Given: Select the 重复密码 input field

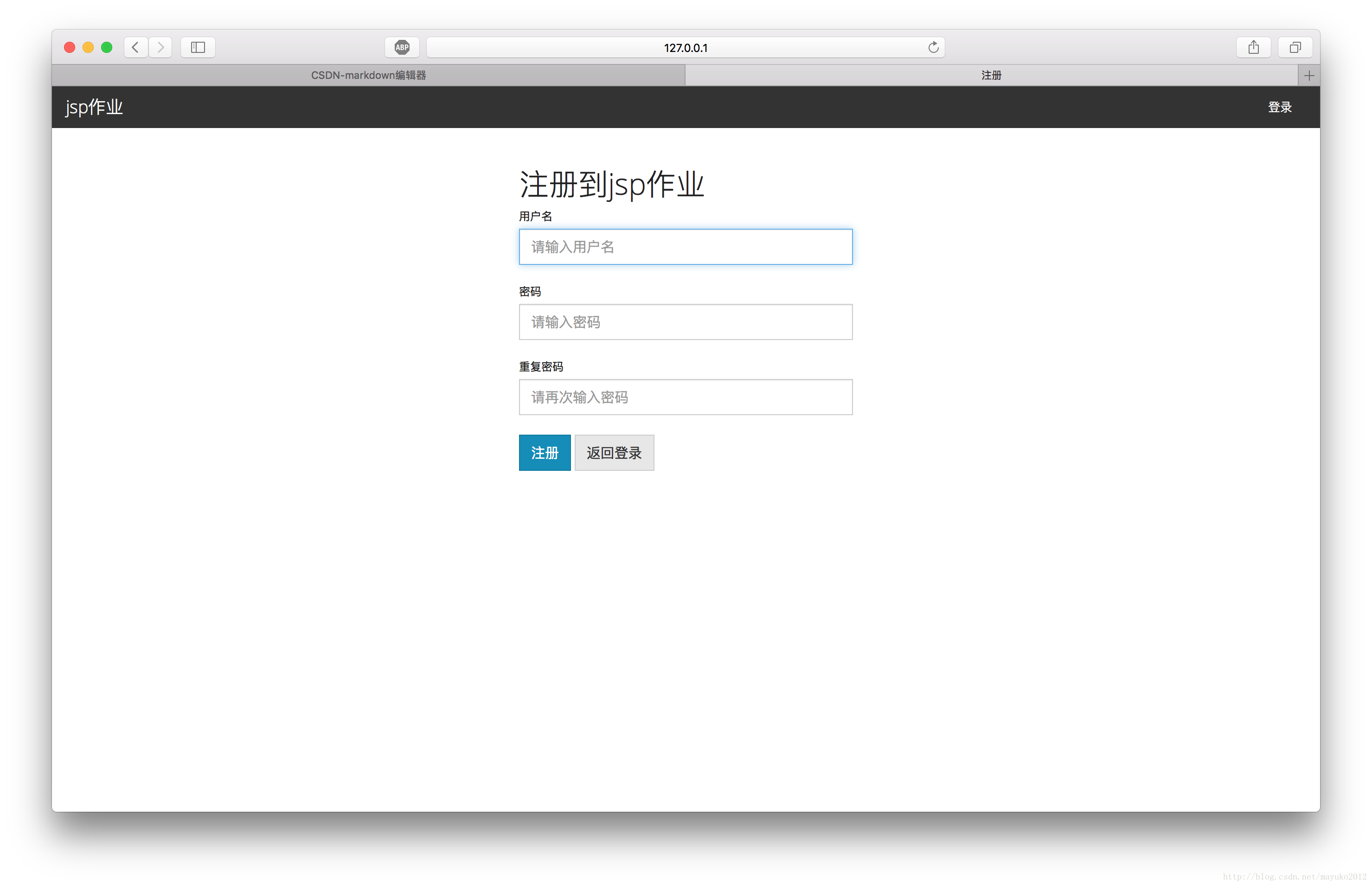Looking at the screenshot, I should 685,397.
